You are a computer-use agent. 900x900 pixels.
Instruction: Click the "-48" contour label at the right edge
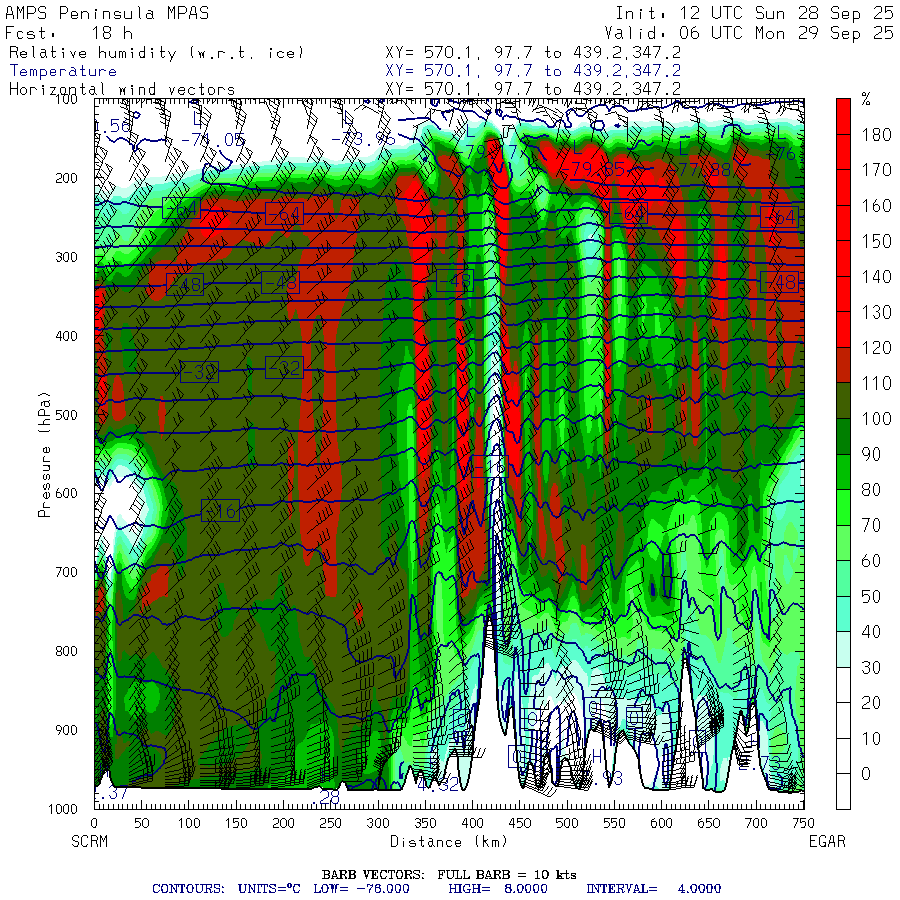tap(779, 282)
